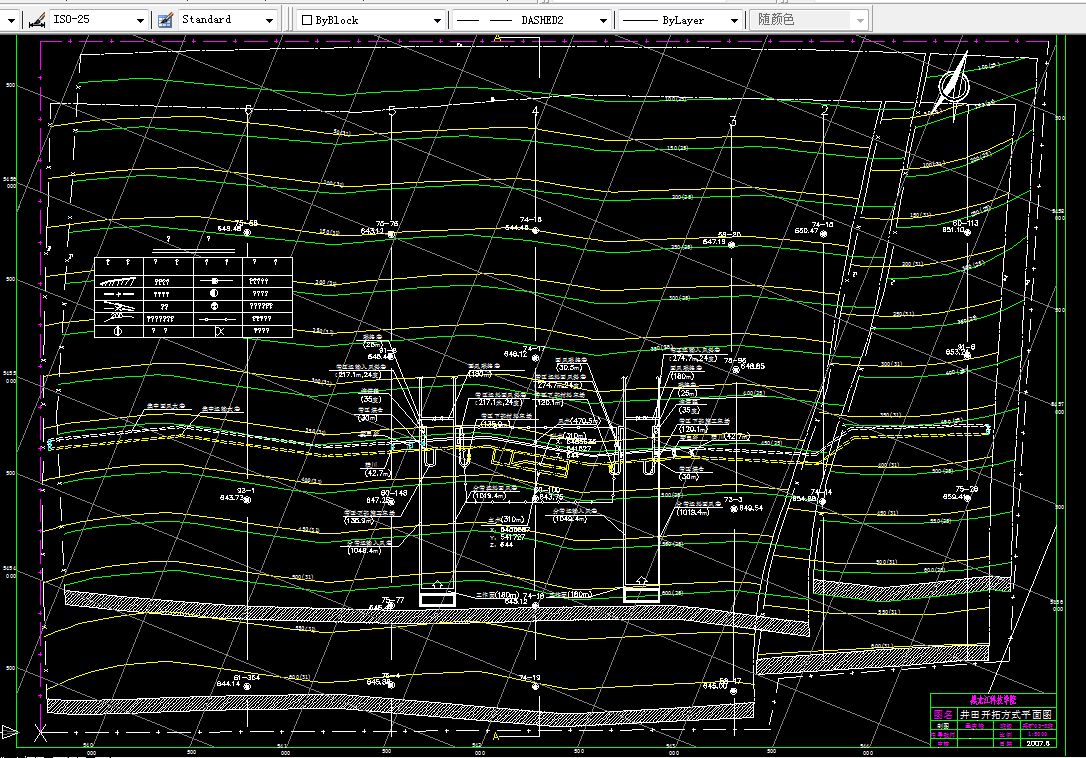
Task: Select borehole label 75-26
Action: (967, 488)
